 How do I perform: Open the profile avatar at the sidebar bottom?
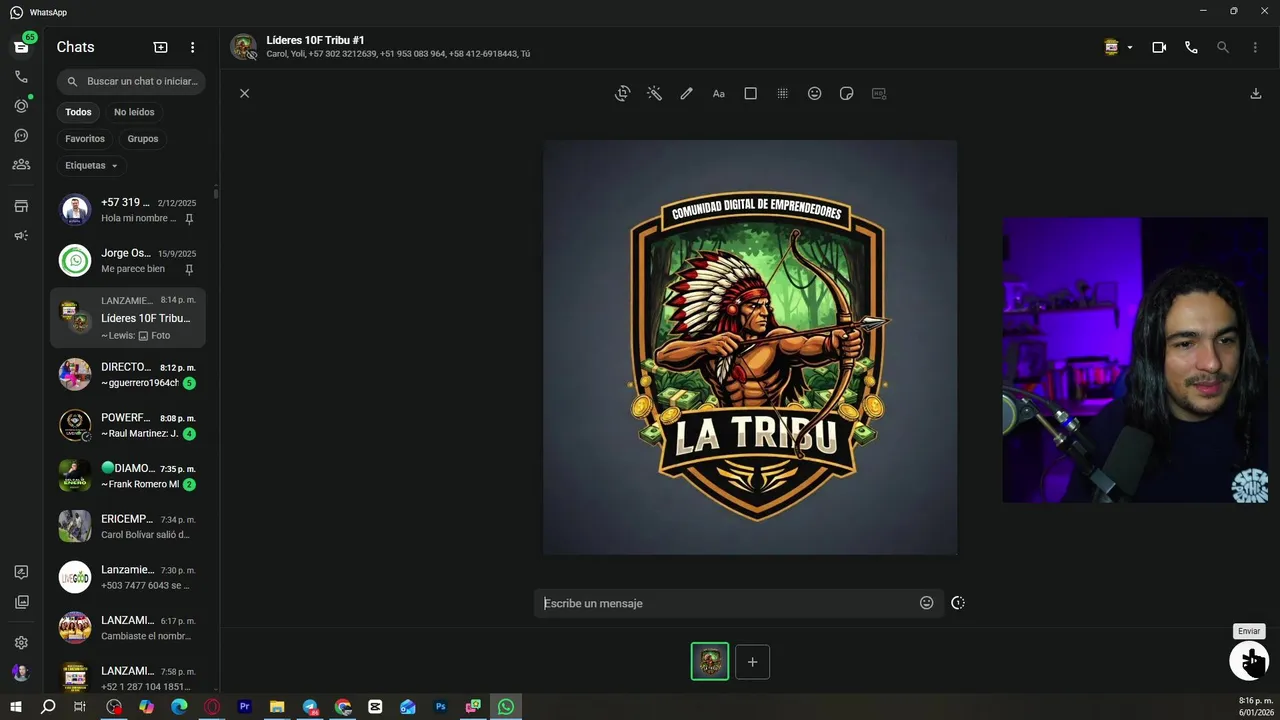pyautogui.click(x=21, y=673)
